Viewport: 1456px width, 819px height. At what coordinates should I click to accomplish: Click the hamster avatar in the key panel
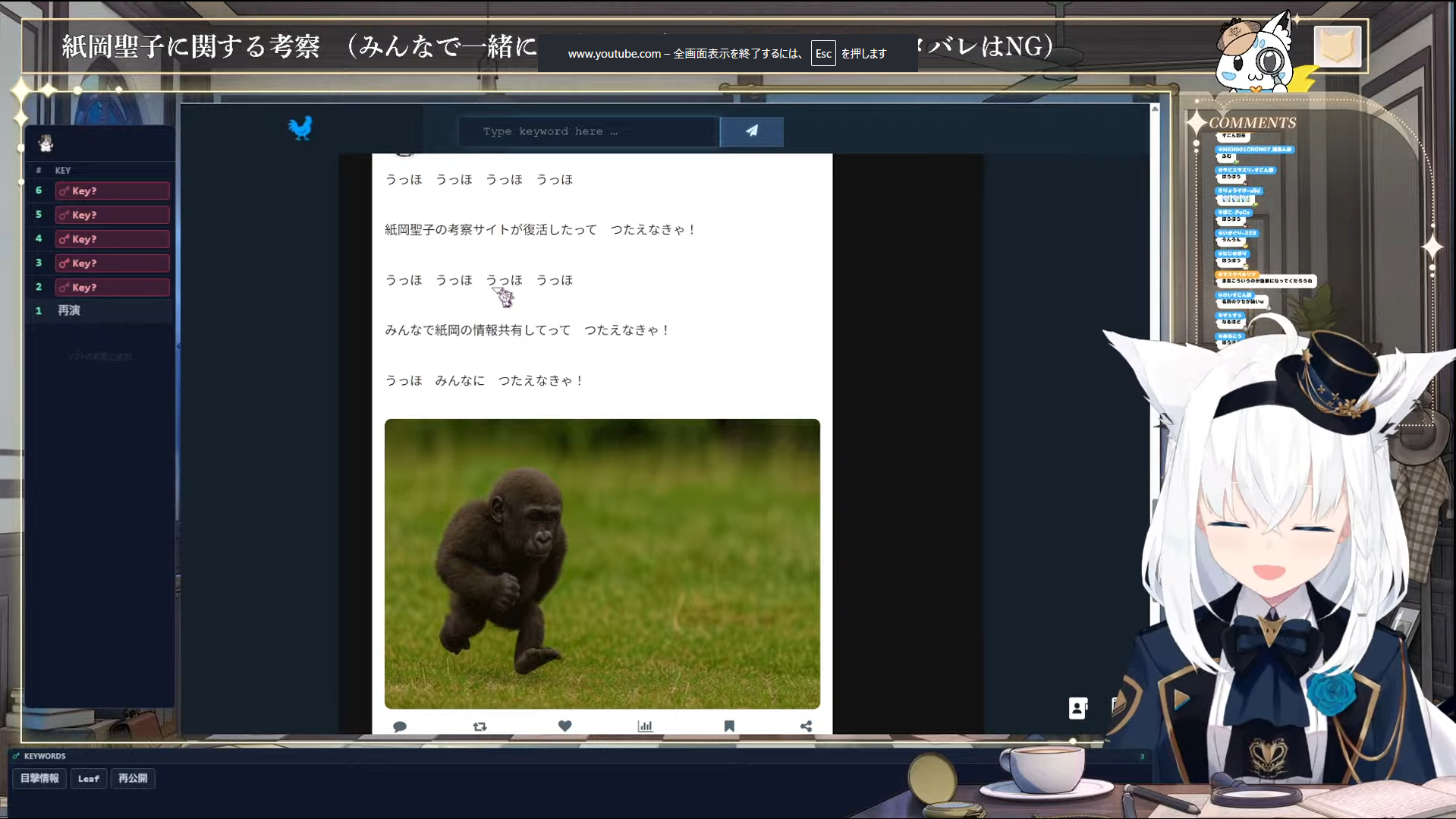(46, 143)
